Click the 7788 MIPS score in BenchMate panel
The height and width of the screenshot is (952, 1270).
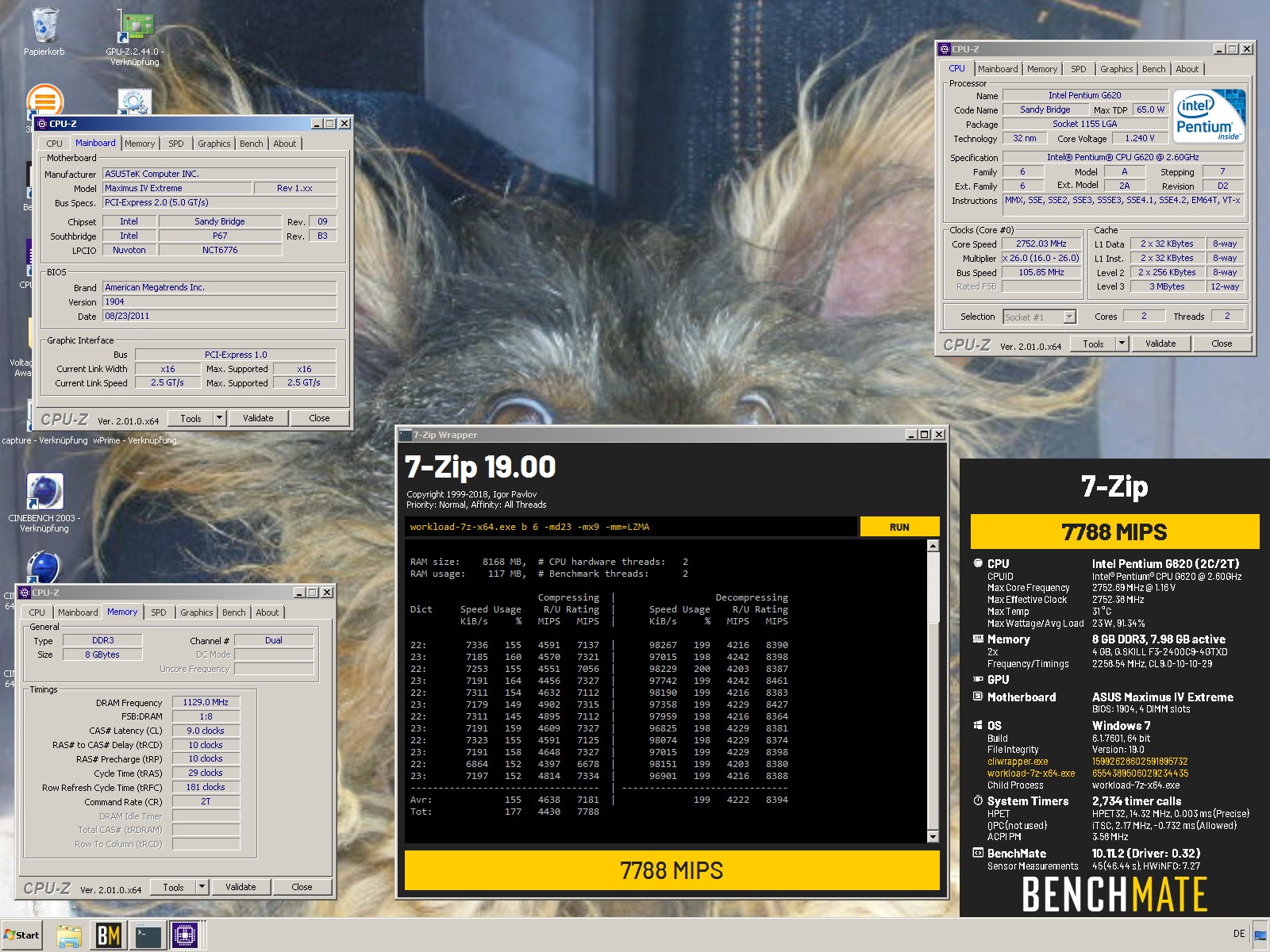point(1114,532)
